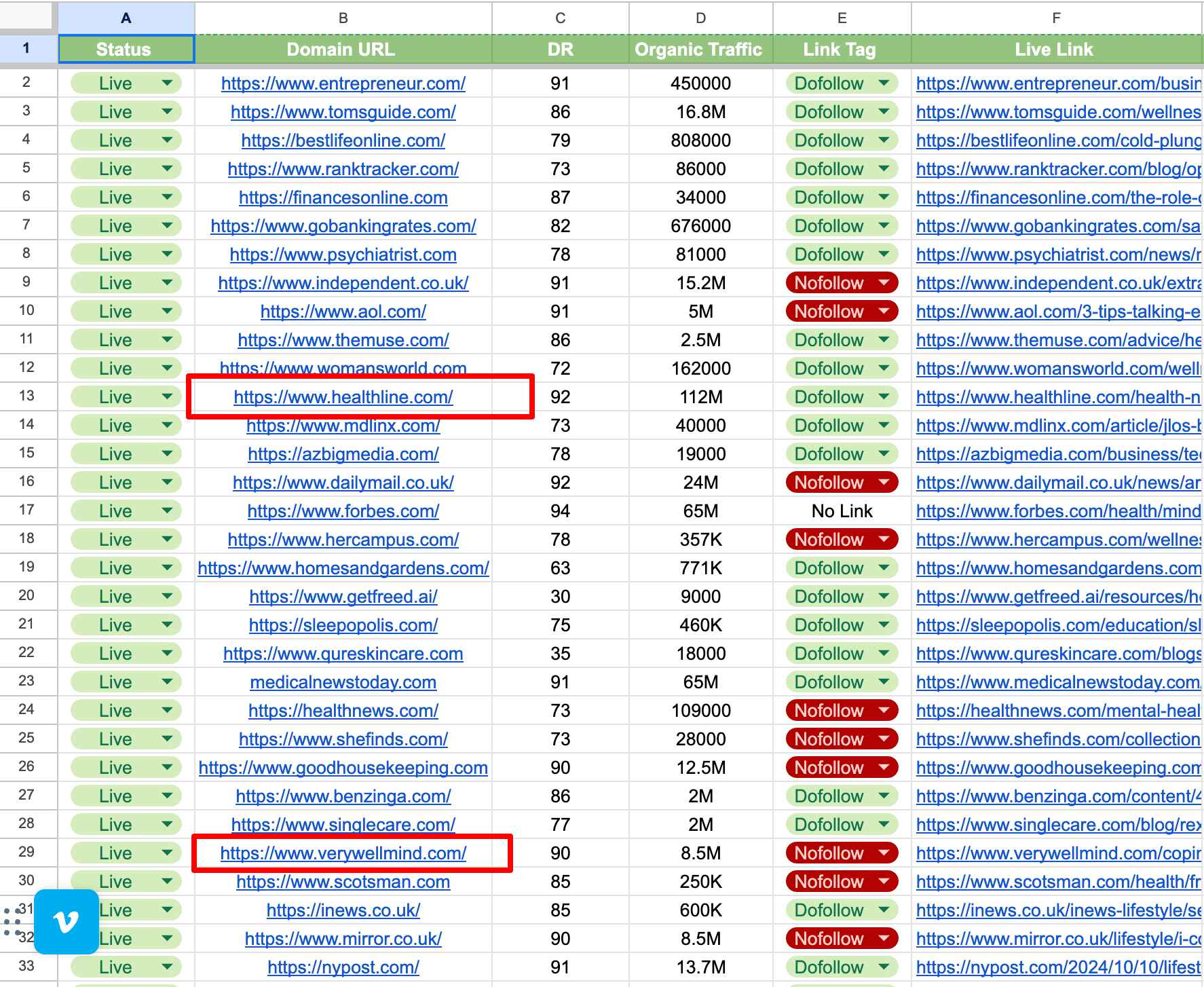Viewport: 1204px width, 987px height.
Task: Select column A header
Action: pyautogui.click(x=126, y=18)
